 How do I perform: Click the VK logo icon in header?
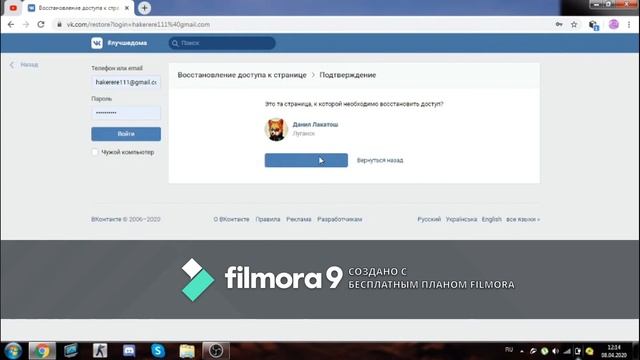[97, 43]
